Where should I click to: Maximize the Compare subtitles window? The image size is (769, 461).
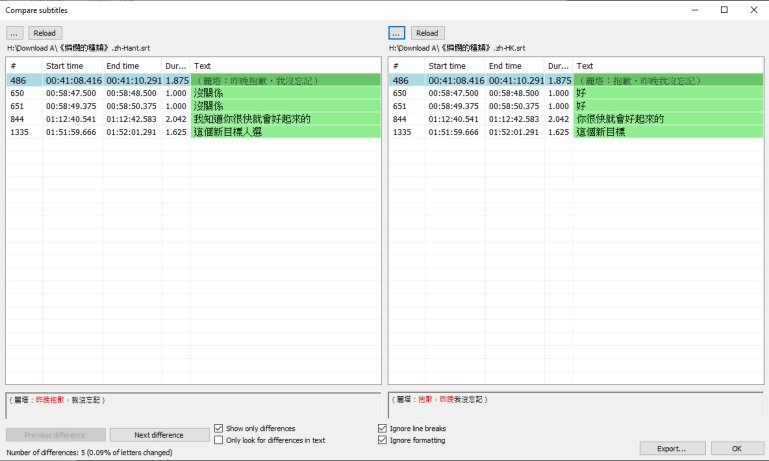tap(724, 10)
